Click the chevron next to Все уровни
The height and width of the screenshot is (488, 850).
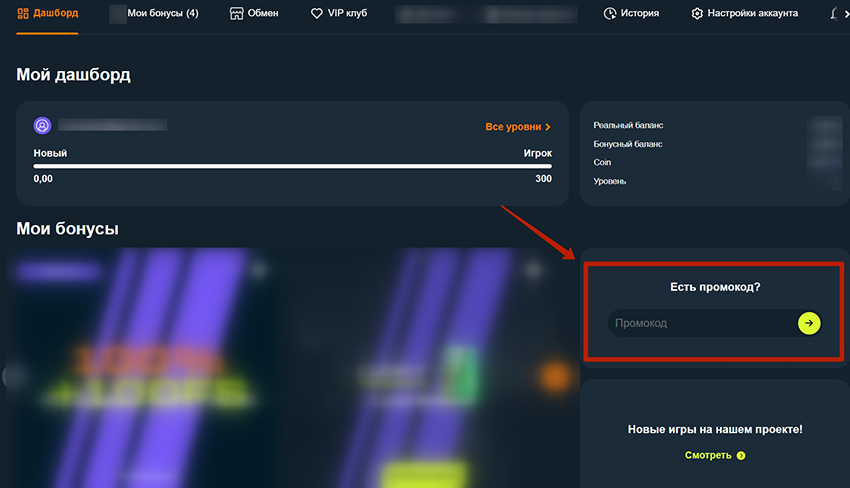[x=548, y=127]
